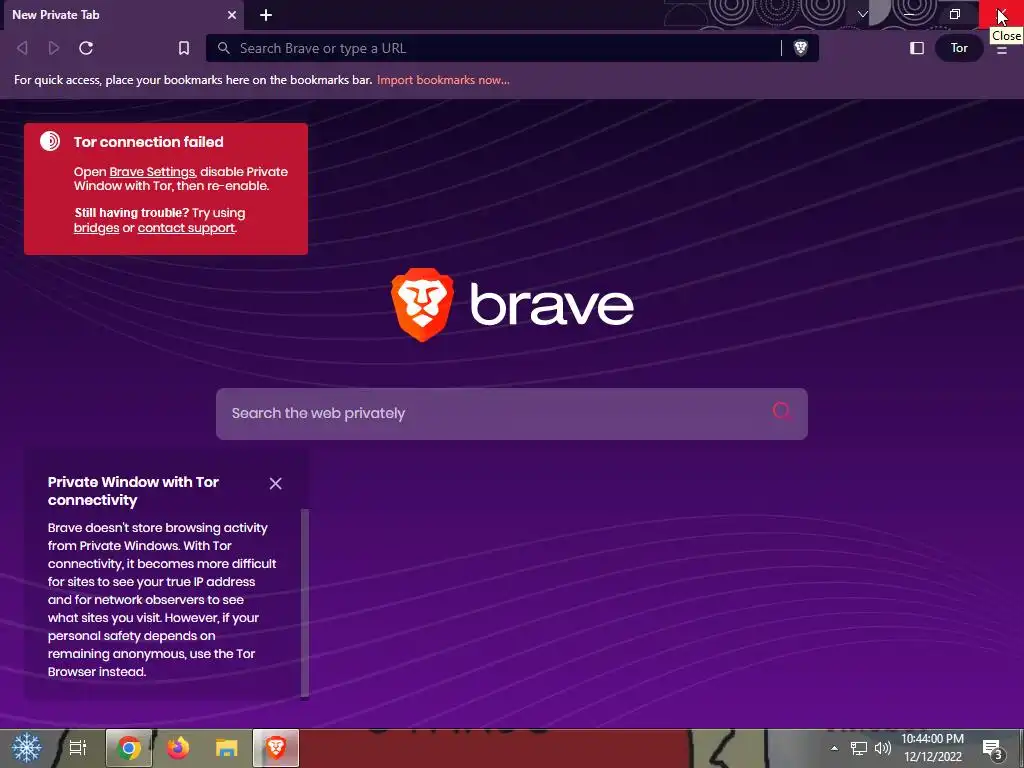Click the Tor onion icon in error box
The height and width of the screenshot is (768, 1024).
50,141
